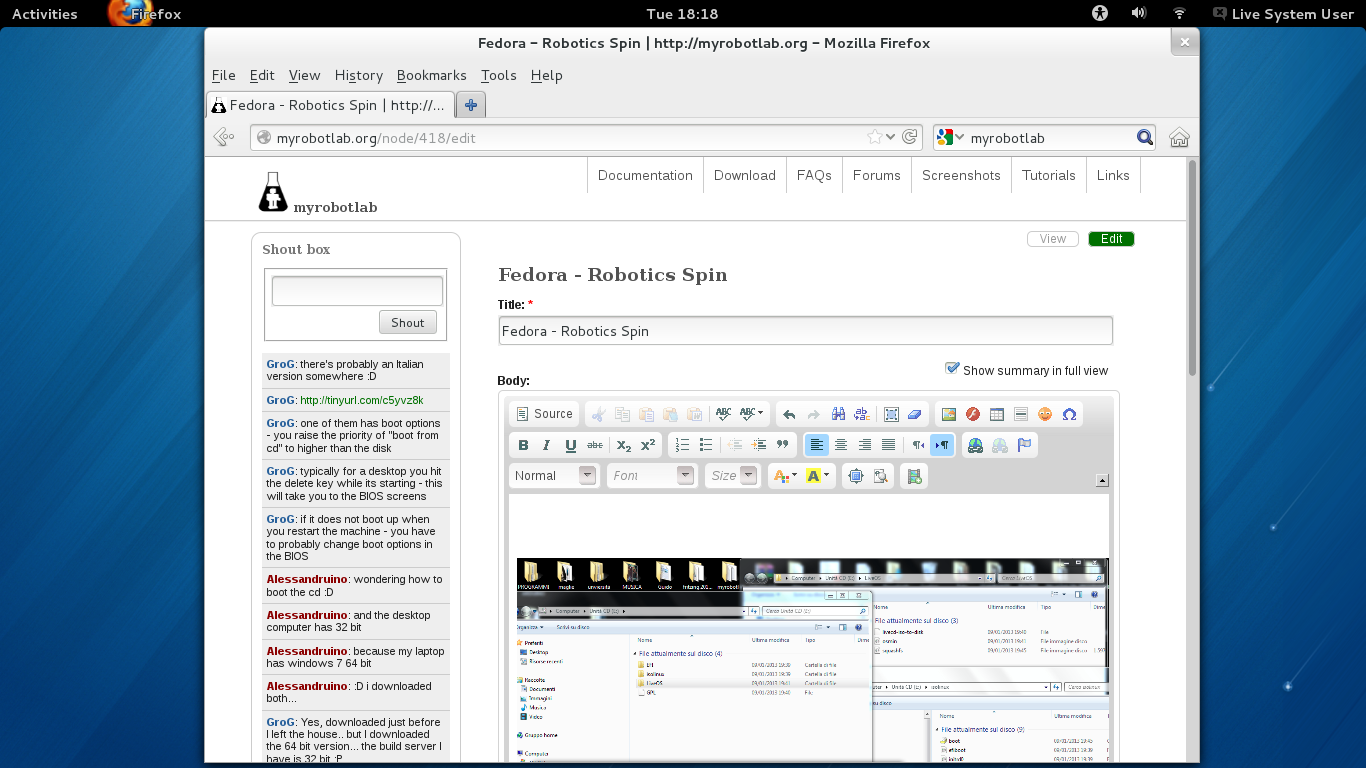Click the Check Spelling icon

click(x=723, y=414)
